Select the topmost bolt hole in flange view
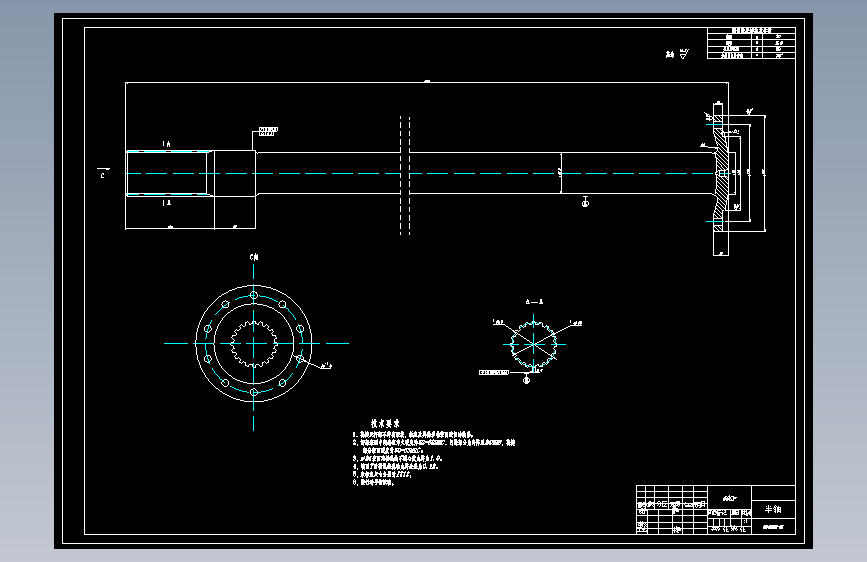Image resolution: width=867 pixels, height=562 pixels. point(254,295)
